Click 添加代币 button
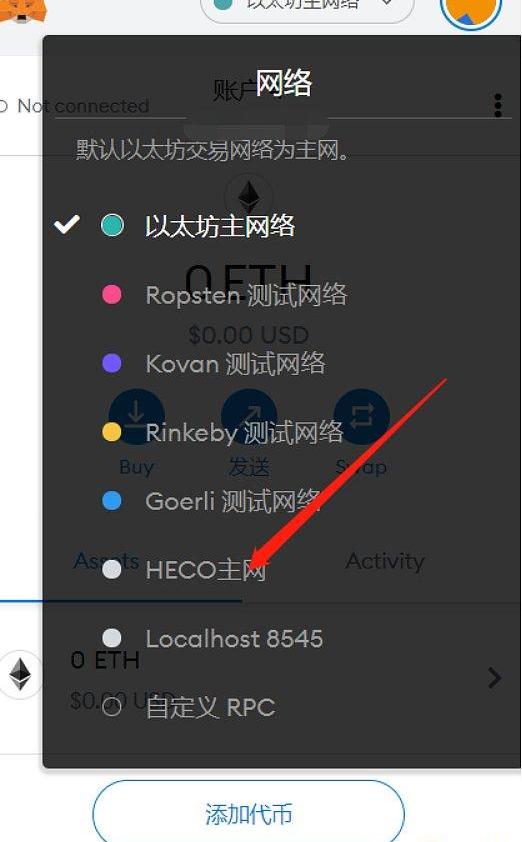The height and width of the screenshot is (842, 522). 249,813
